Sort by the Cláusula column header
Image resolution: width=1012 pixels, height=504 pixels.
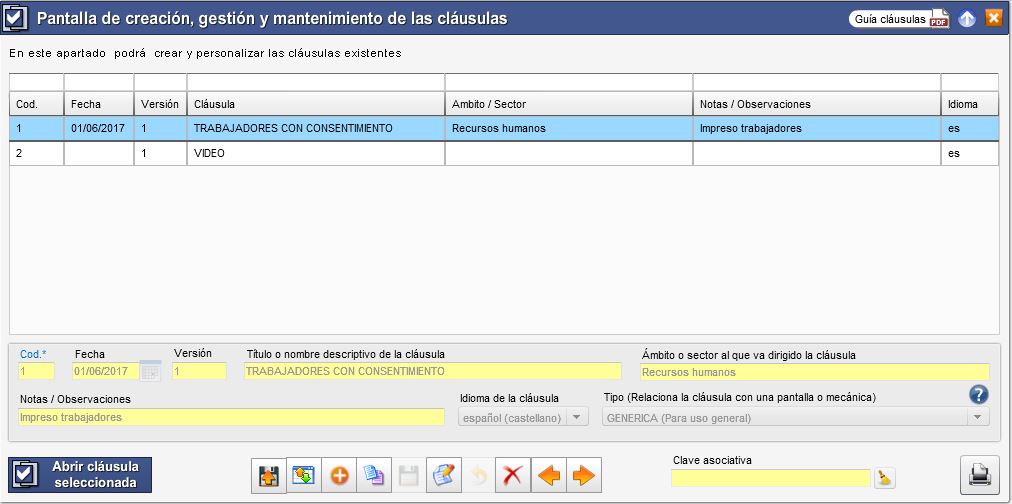point(316,104)
